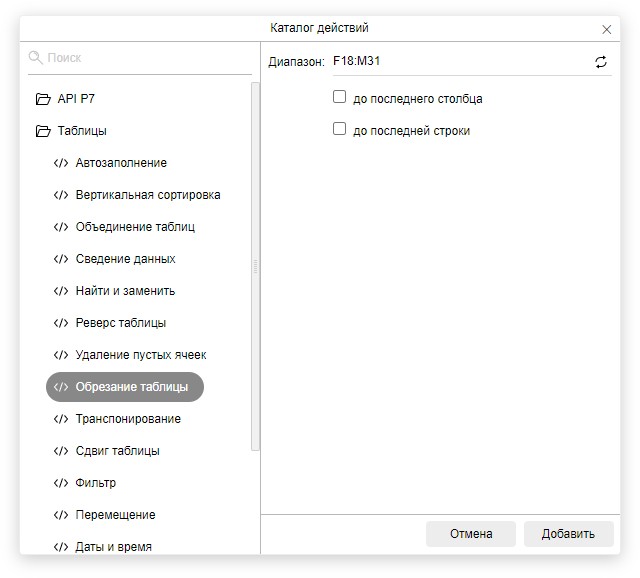Screen dimensions: 640x578
Task: Click the code icon beside Фильтр
Action: tap(61, 483)
